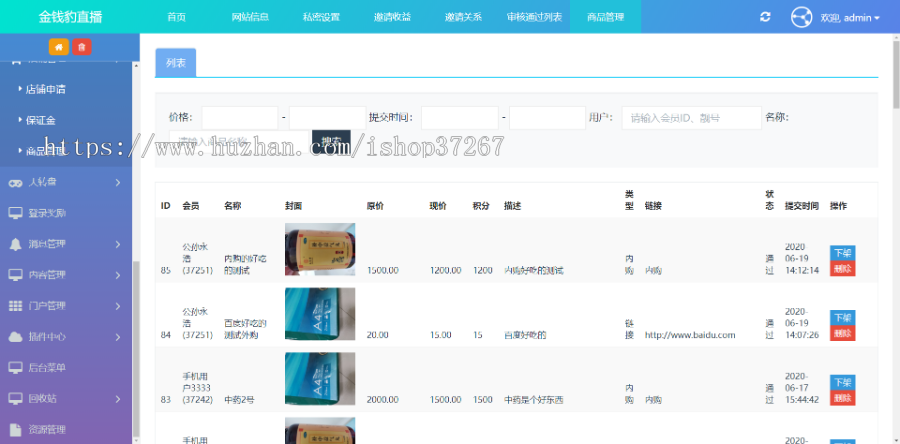
Task: Select the 列表 tab
Action: coord(176,63)
